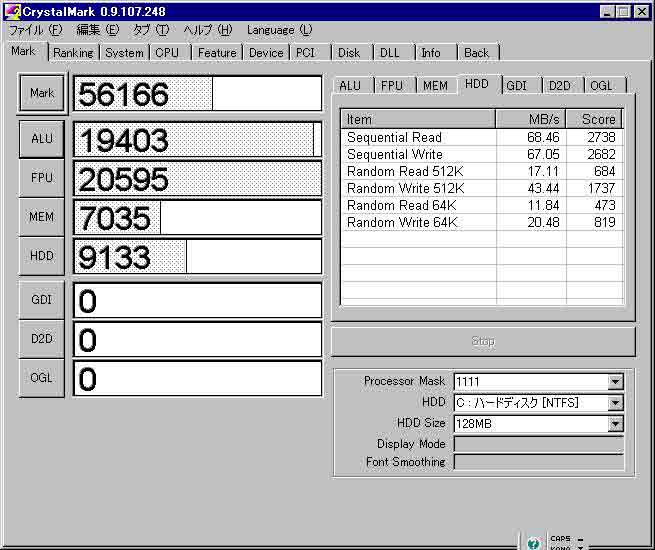Click the green tray icon at bottom
Viewport: 655px width, 550px height.
533,543
